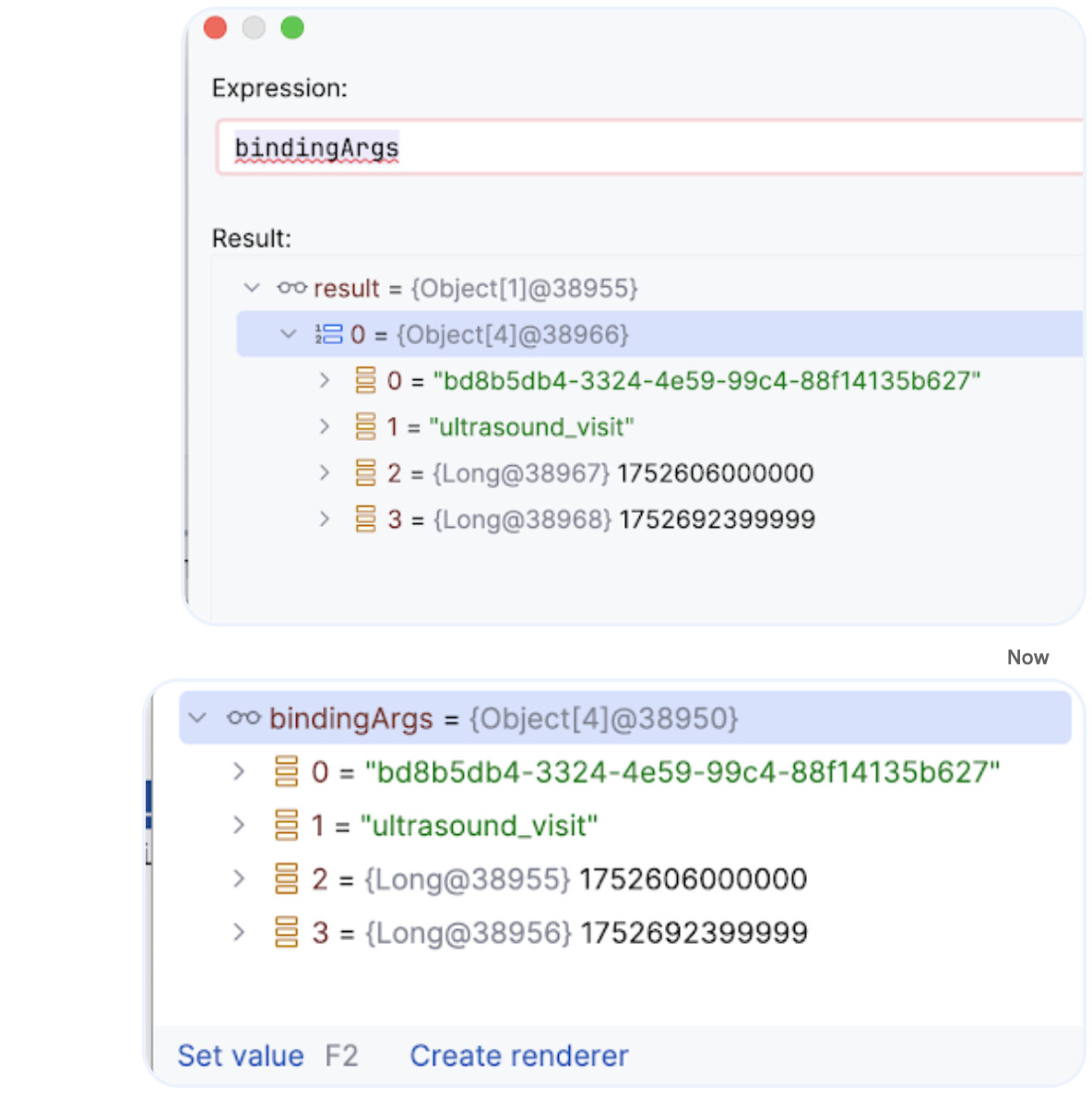Expand bindingArgs entry 3 Long@38956
This screenshot has width=1092, height=1098.
pos(239,932)
